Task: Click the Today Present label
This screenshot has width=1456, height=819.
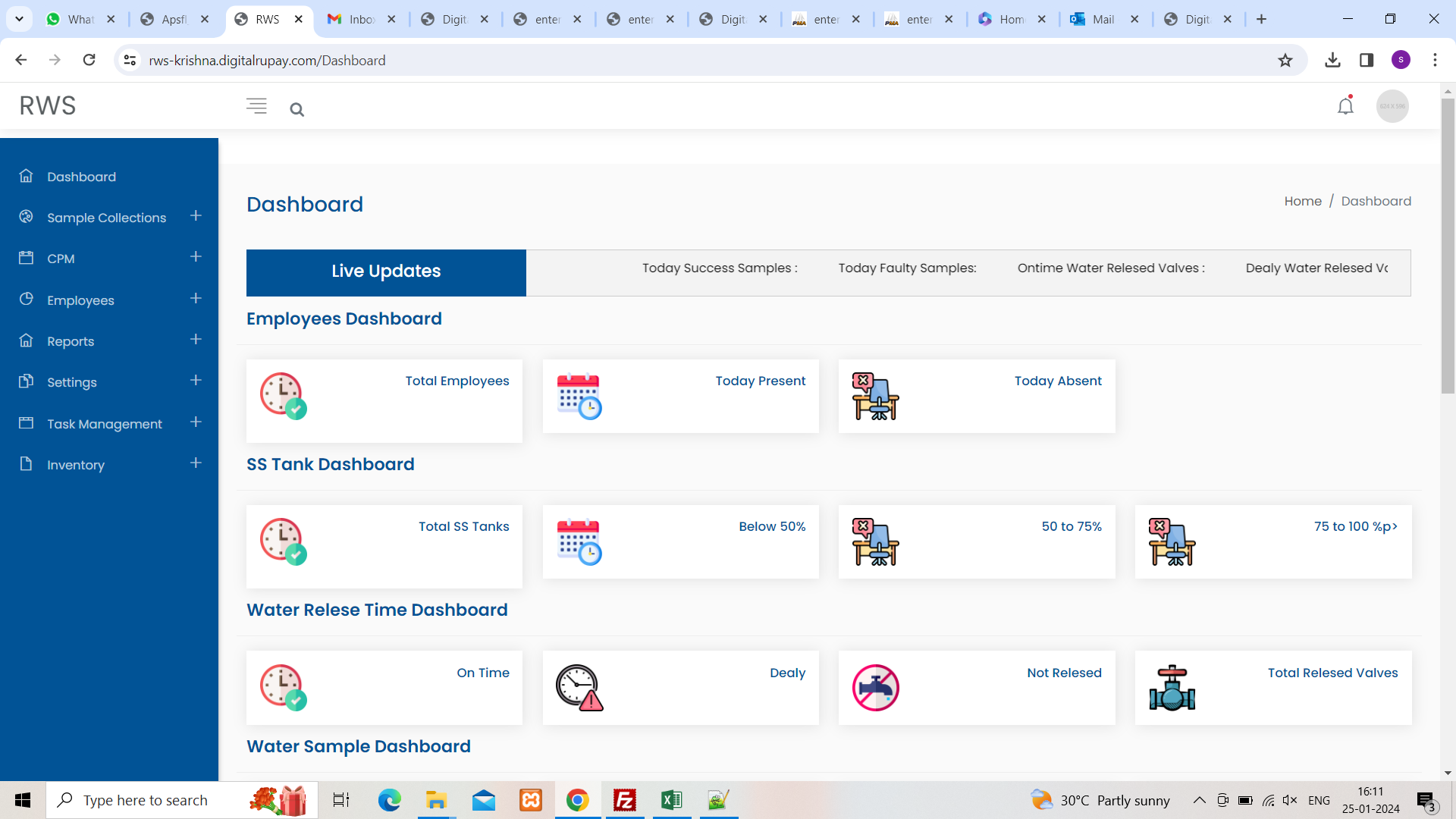Action: [761, 381]
